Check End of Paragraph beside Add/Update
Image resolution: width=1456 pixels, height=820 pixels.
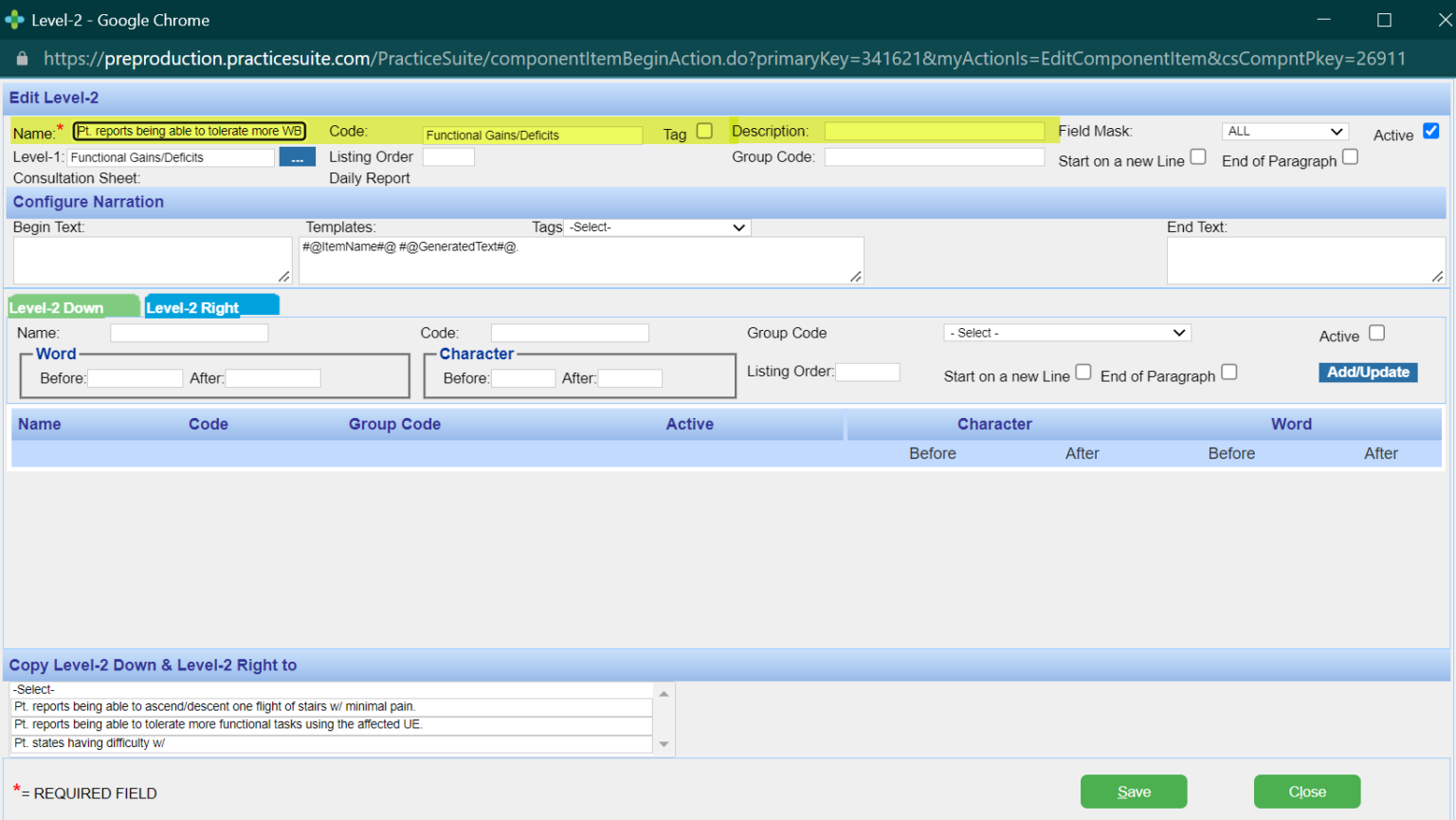point(1229,372)
